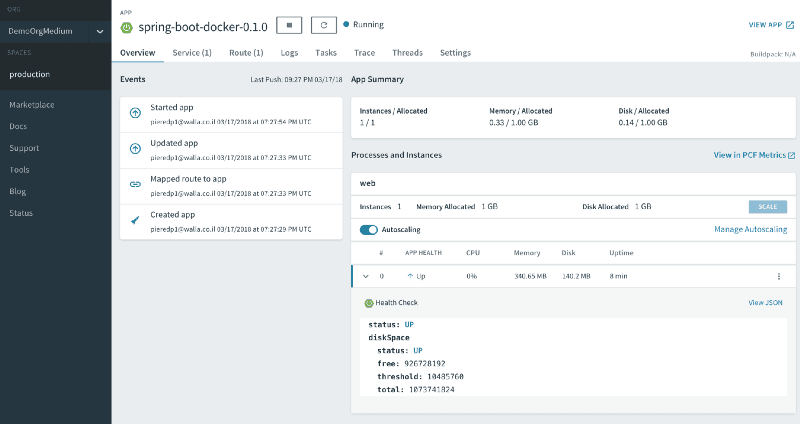Screen dimensions: 800x424
Task: Open the Manage Autoscaling link
Action: [750, 230]
